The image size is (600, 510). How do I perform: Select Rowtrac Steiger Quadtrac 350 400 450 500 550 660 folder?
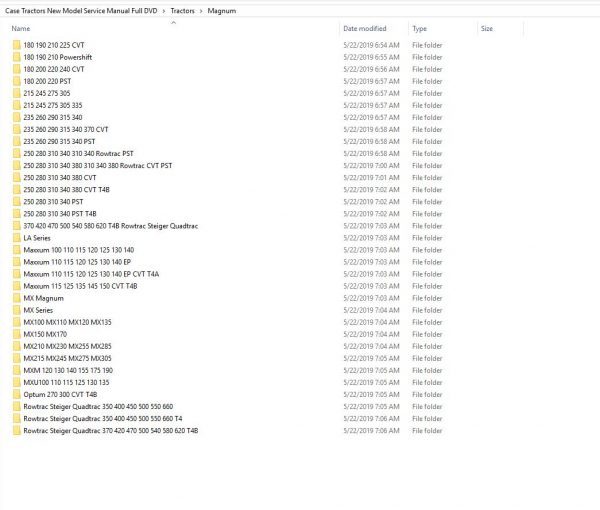pyautogui.click(x=98, y=407)
